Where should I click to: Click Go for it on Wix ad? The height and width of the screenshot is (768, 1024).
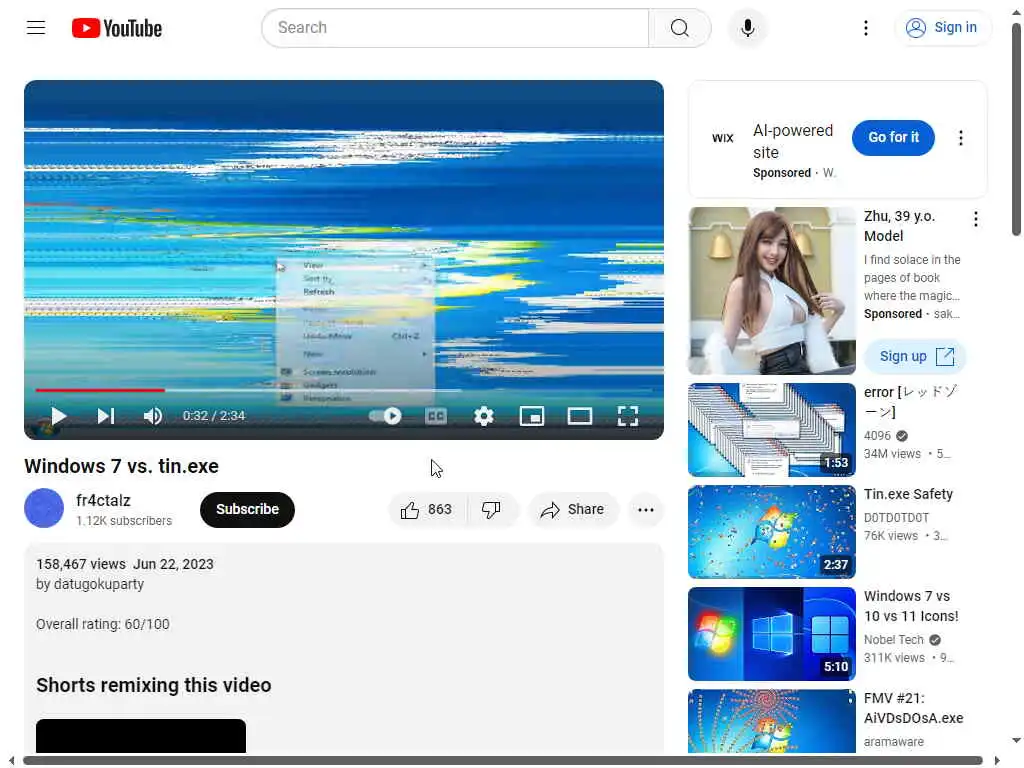(893, 138)
